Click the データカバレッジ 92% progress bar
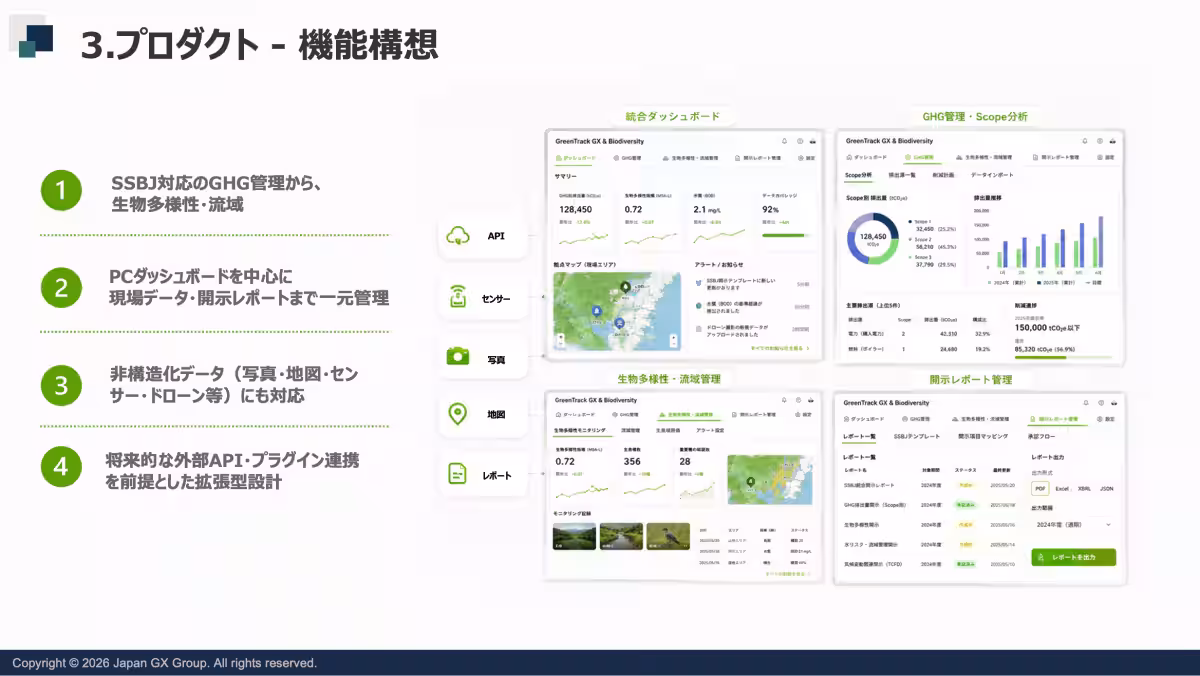Screen dimensions: 1200x676 787,236
